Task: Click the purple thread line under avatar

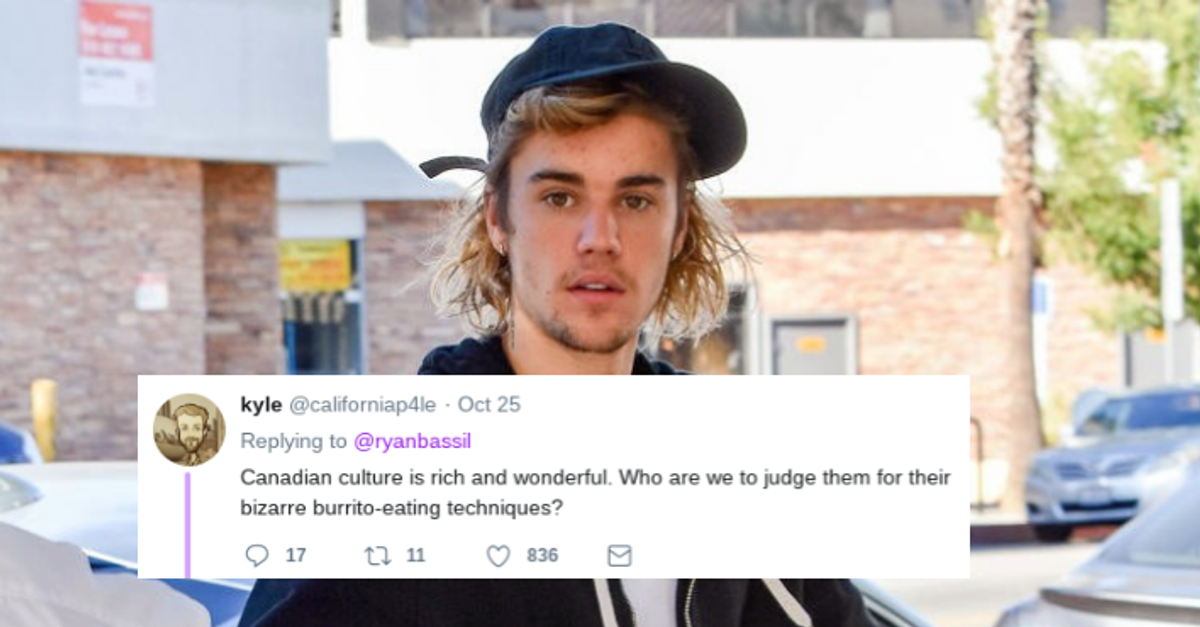Action: (187, 524)
